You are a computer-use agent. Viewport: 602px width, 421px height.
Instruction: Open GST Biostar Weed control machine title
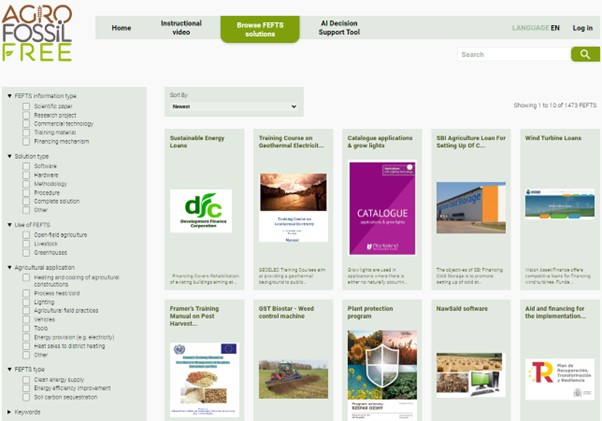pyautogui.click(x=286, y=312)
